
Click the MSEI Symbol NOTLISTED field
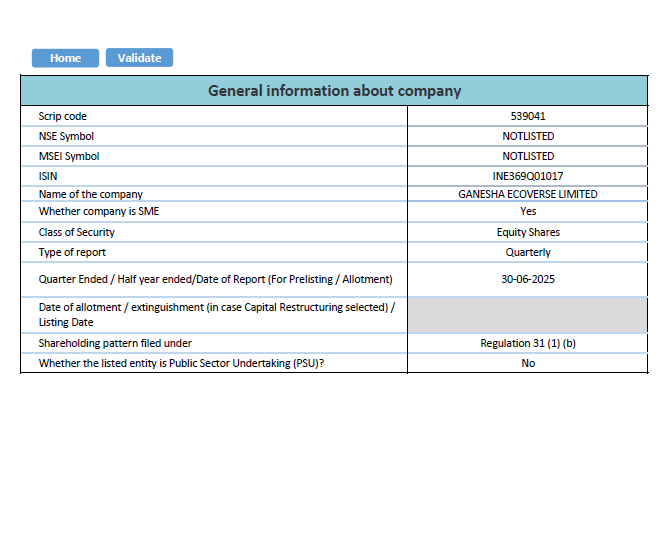click(x=527, y=156)
